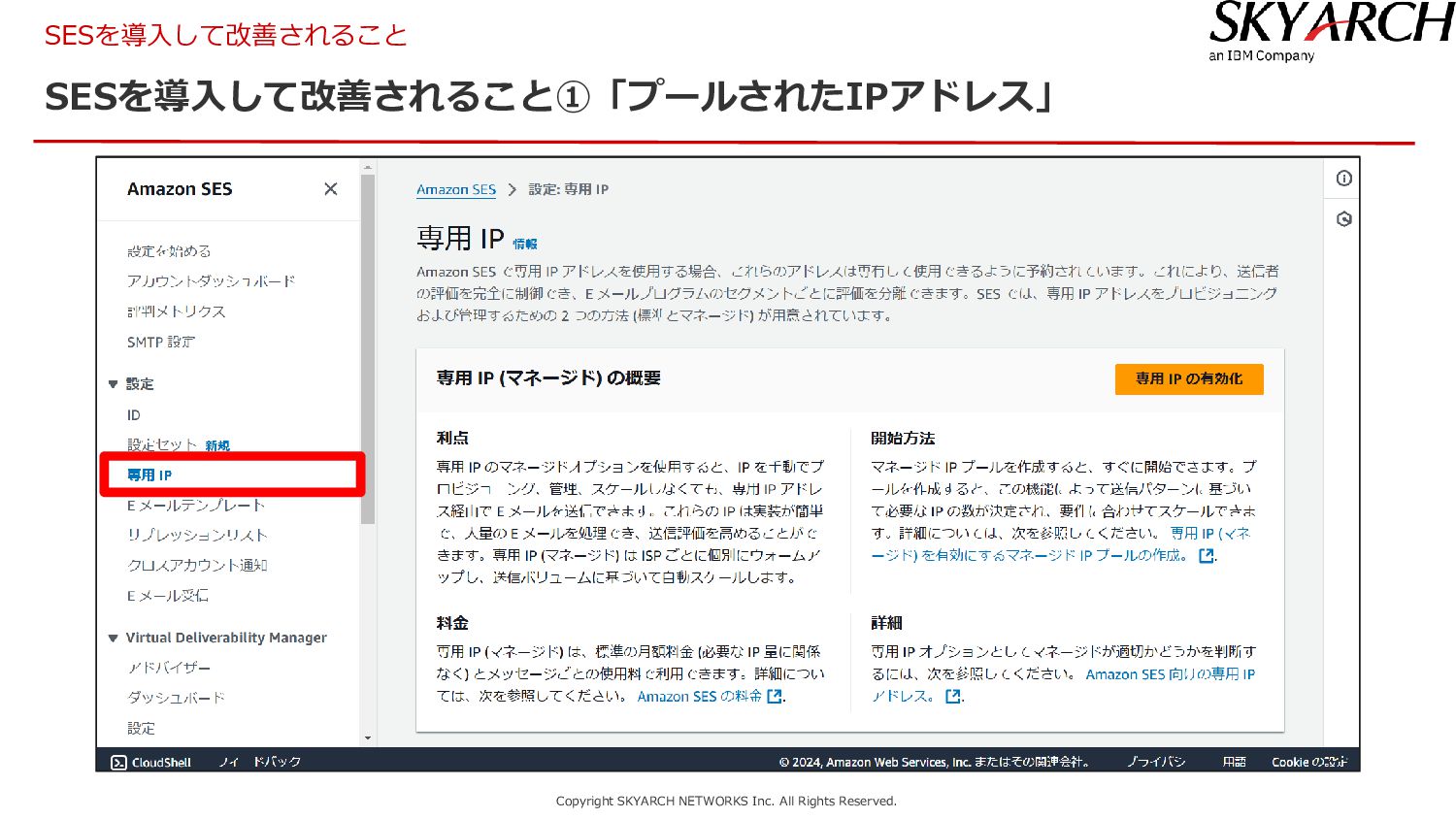Screen dimensions: 1456x819
Task: Click 専用 IP (マネージド) の概要 heading
Action: click(548, 378)
